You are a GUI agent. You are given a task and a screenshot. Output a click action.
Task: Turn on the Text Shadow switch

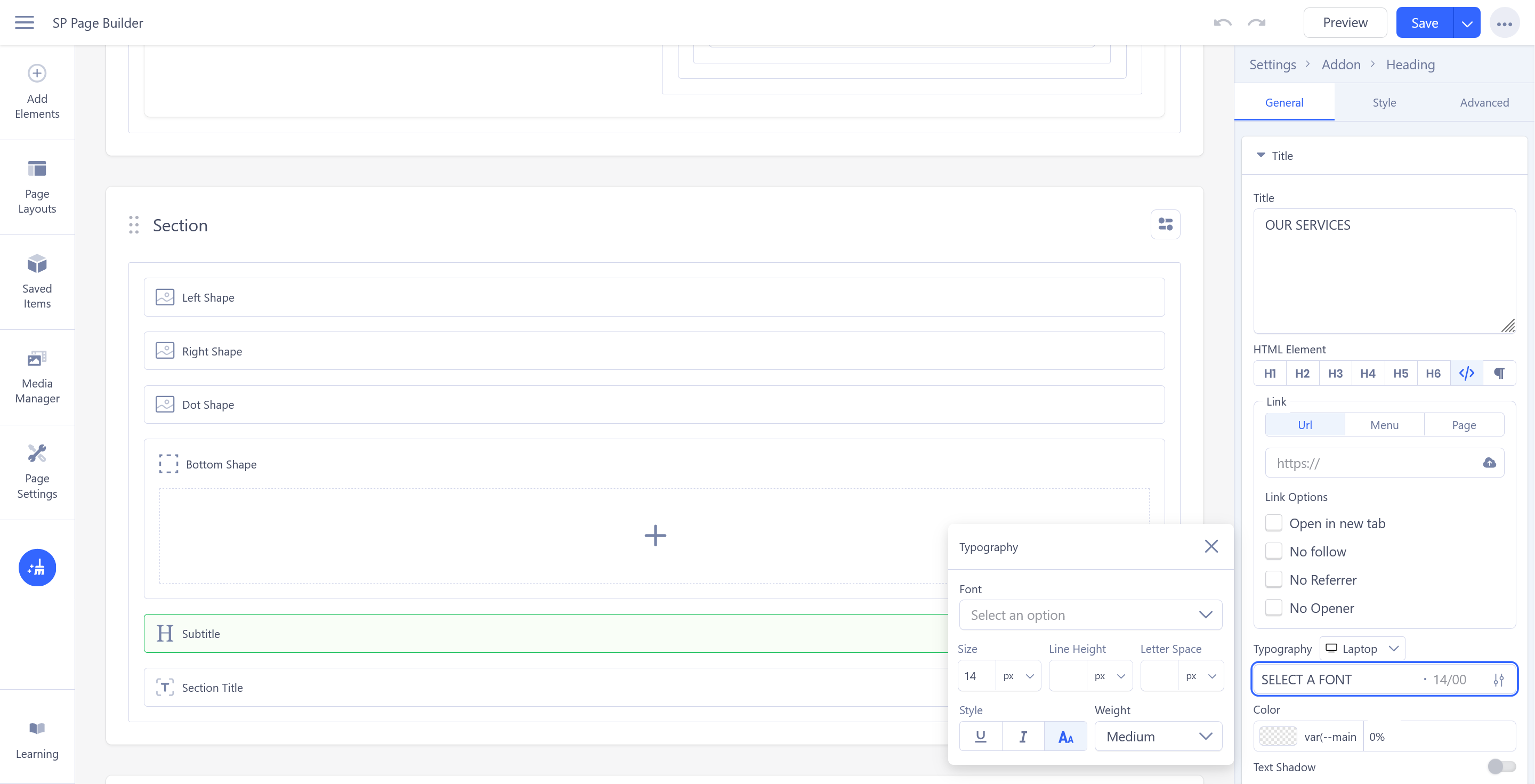pos(1501,767)
